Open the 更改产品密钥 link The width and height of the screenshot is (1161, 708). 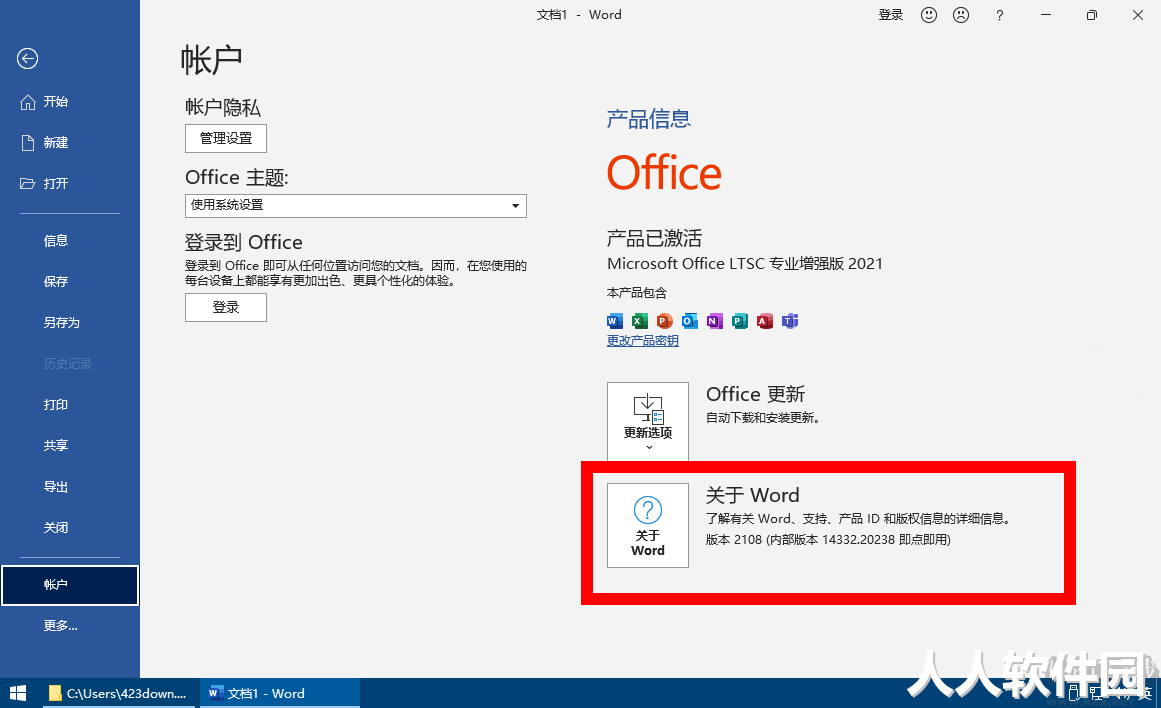coord(643,341)
